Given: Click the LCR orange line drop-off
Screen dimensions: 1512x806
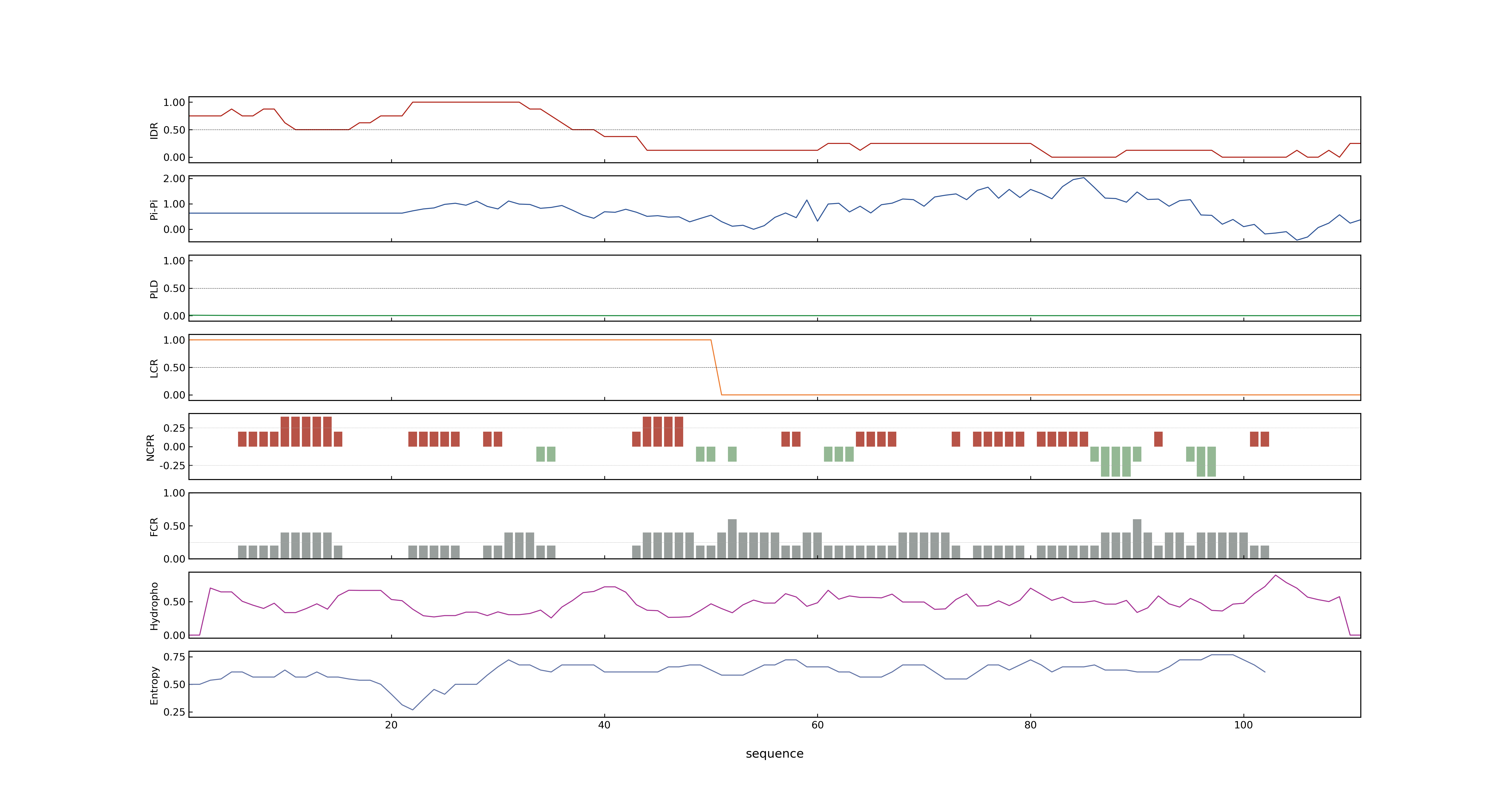Looking at the screenshot, I should coord(716,368).
